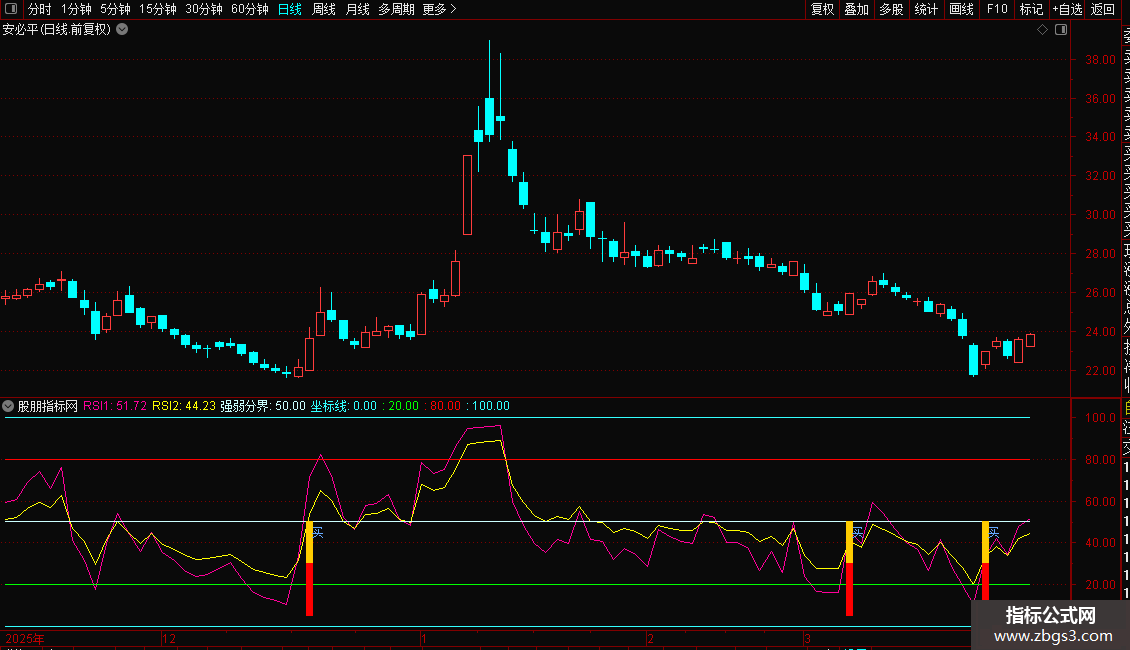Select the 30分钟 period tab
The image size is (1130, 650).
204,9
